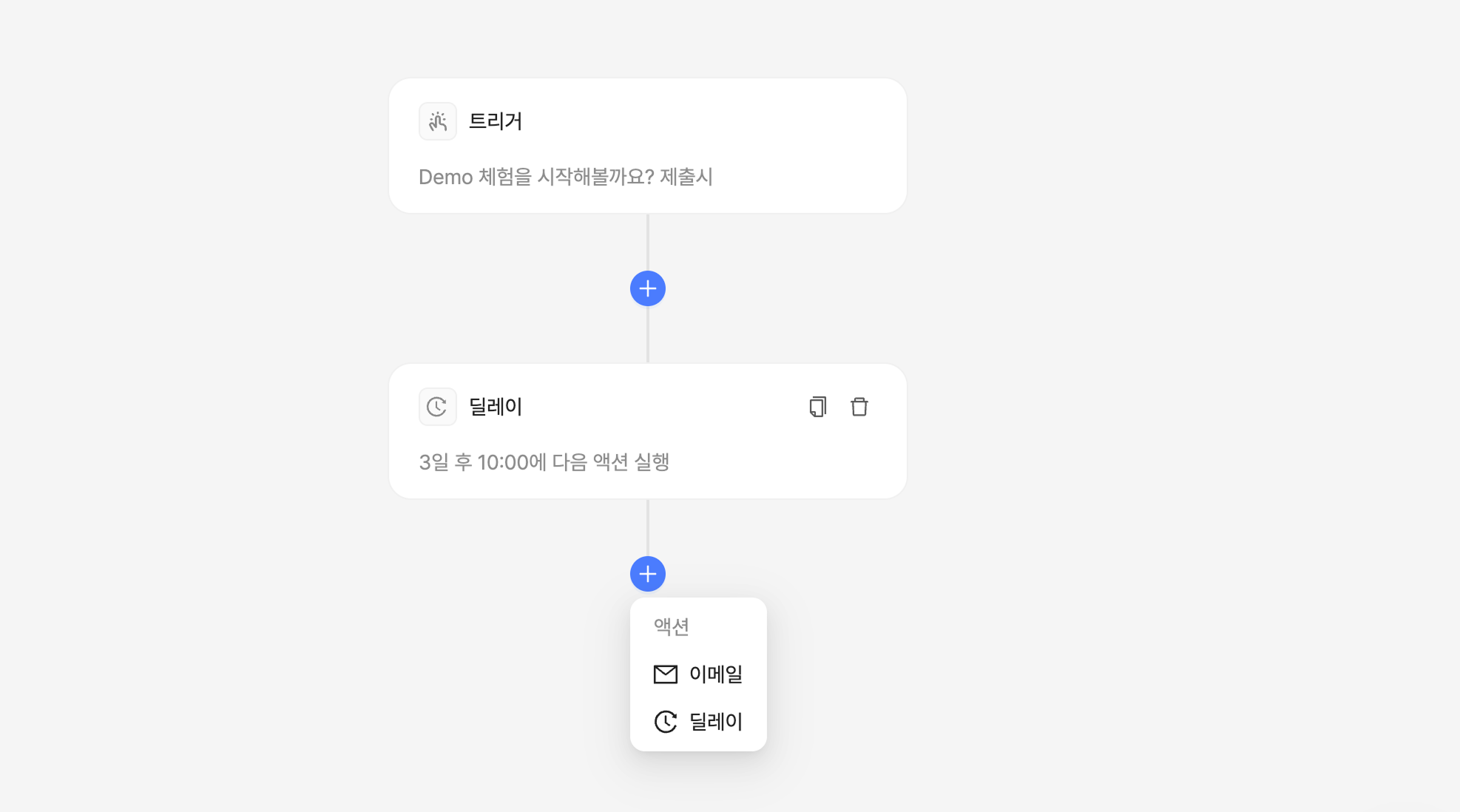Screen dimensions: 1460x812
Task: Click the Demo 체험을 시작해볼까요? 제출시 description
Action: 566,177
